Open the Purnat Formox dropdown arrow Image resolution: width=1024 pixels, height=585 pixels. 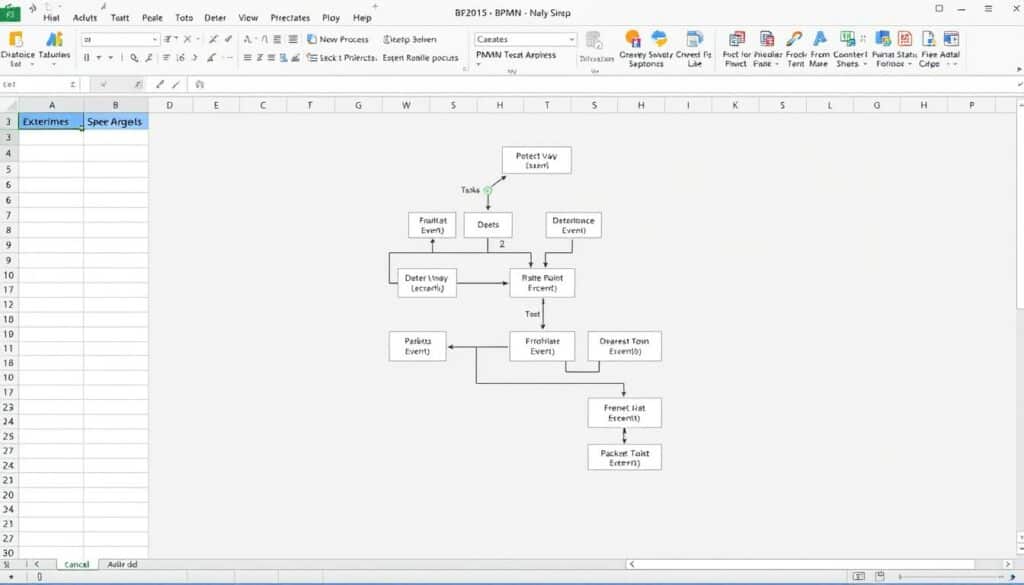pos(910,64)
